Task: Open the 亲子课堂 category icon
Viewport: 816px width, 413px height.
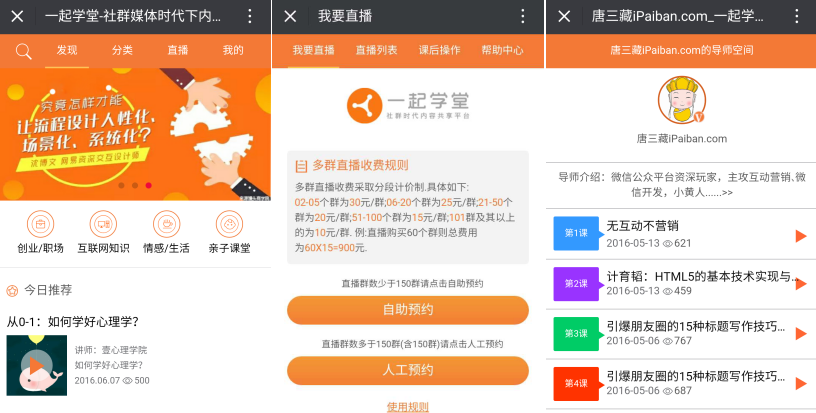Action: tap(230, 224)
